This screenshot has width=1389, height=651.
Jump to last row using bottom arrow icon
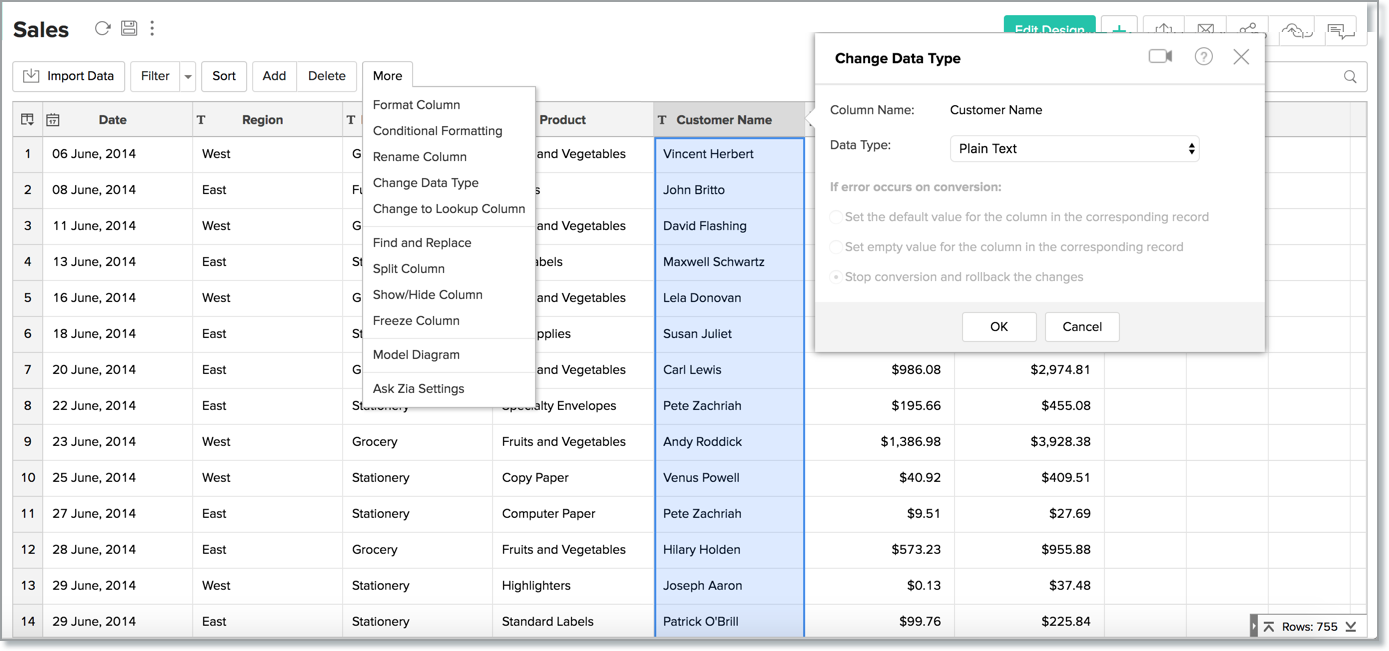point(1350,627)
